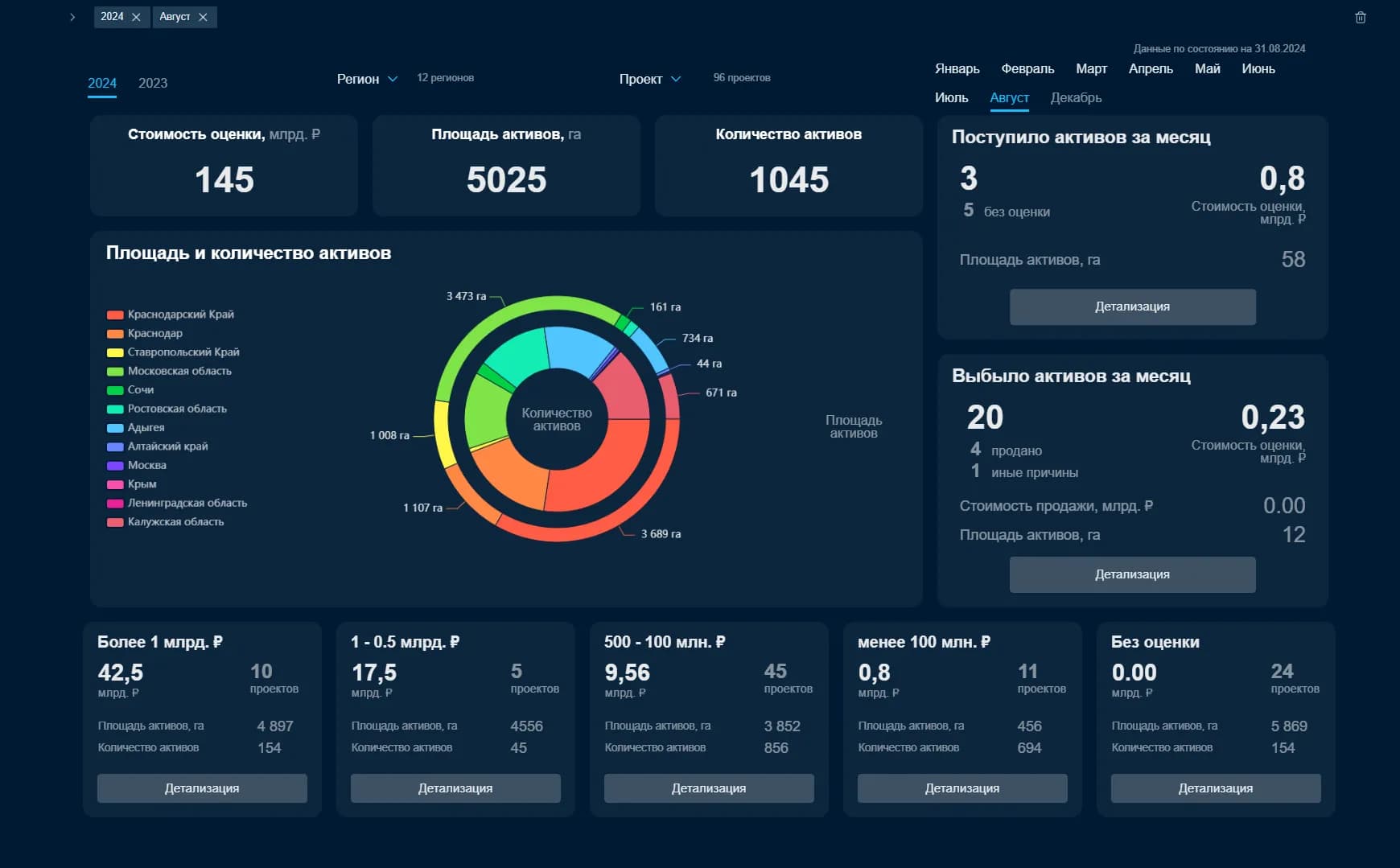Viewport: 1400px width, 868px height.
Task: Switch to the 2023 year tab
Action: point(153,83)
